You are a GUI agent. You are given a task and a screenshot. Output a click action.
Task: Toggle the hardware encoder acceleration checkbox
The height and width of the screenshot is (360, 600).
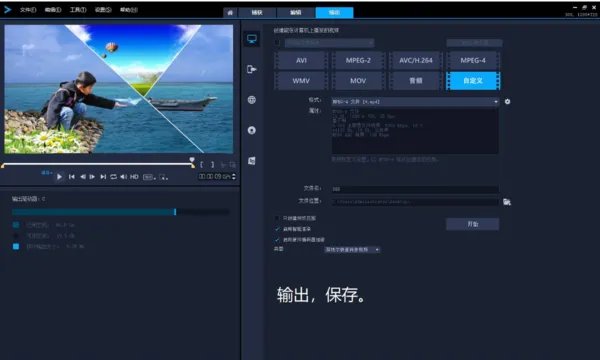pyautogui.click(x=277, y=239)
